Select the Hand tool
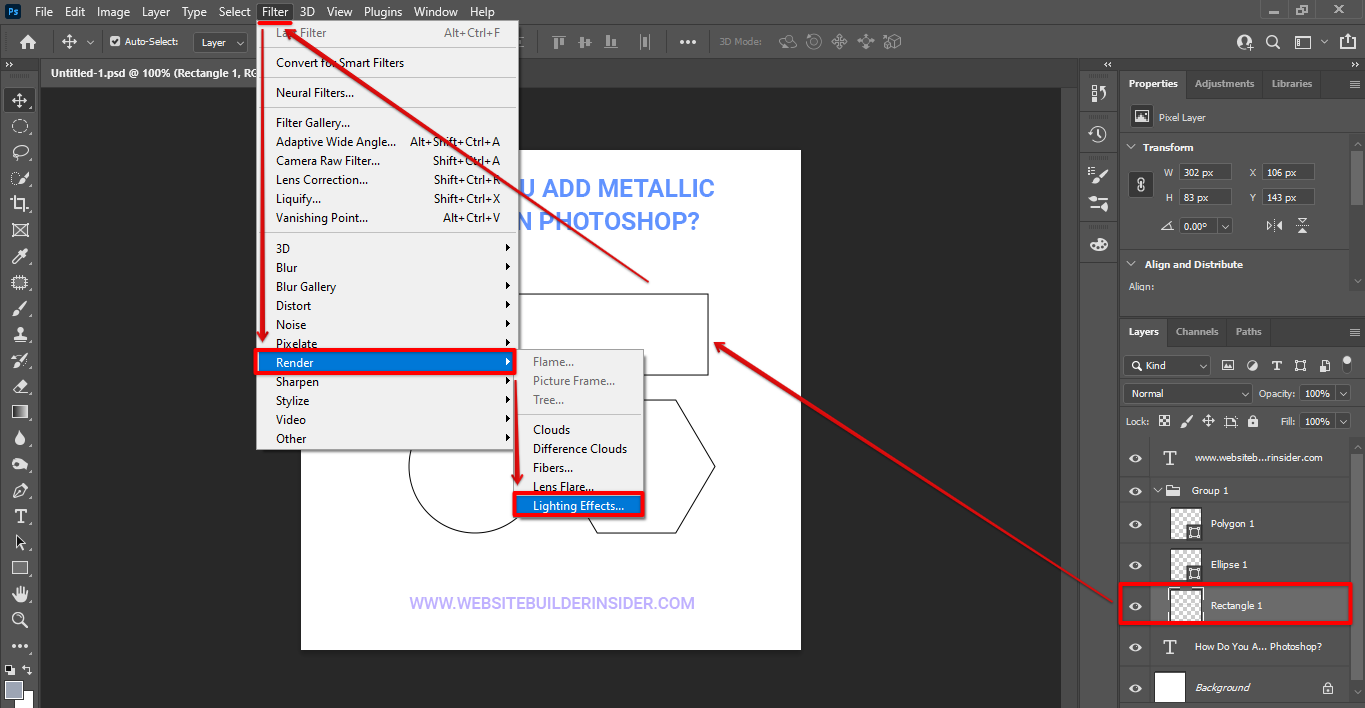The height and width of the screenshot is (708, 1365). (20, 594)
